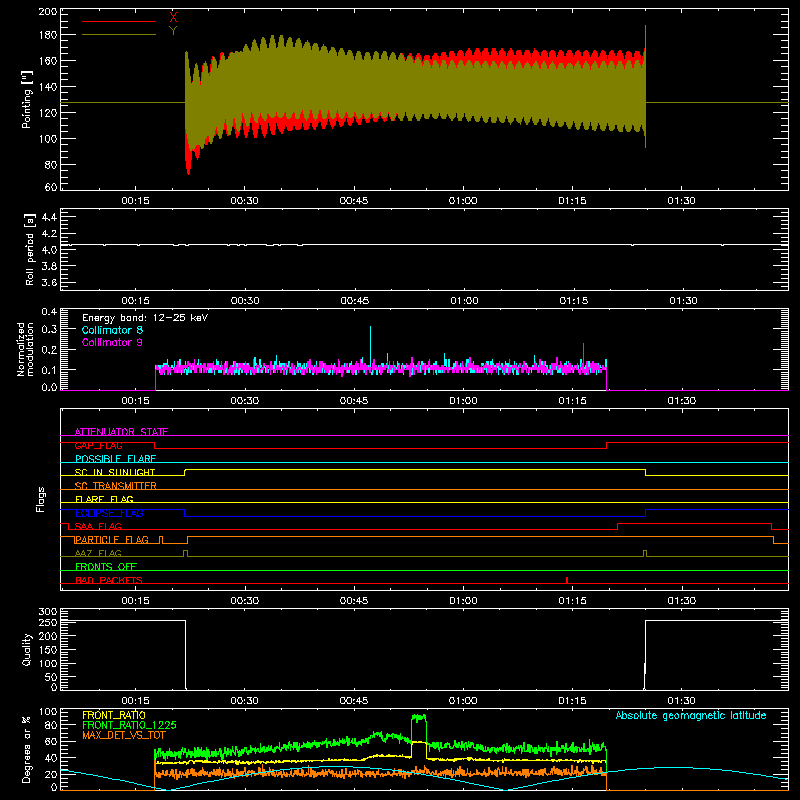Click the X legend label
This screenshot has height=800, width=800.
tap(173, 18)
